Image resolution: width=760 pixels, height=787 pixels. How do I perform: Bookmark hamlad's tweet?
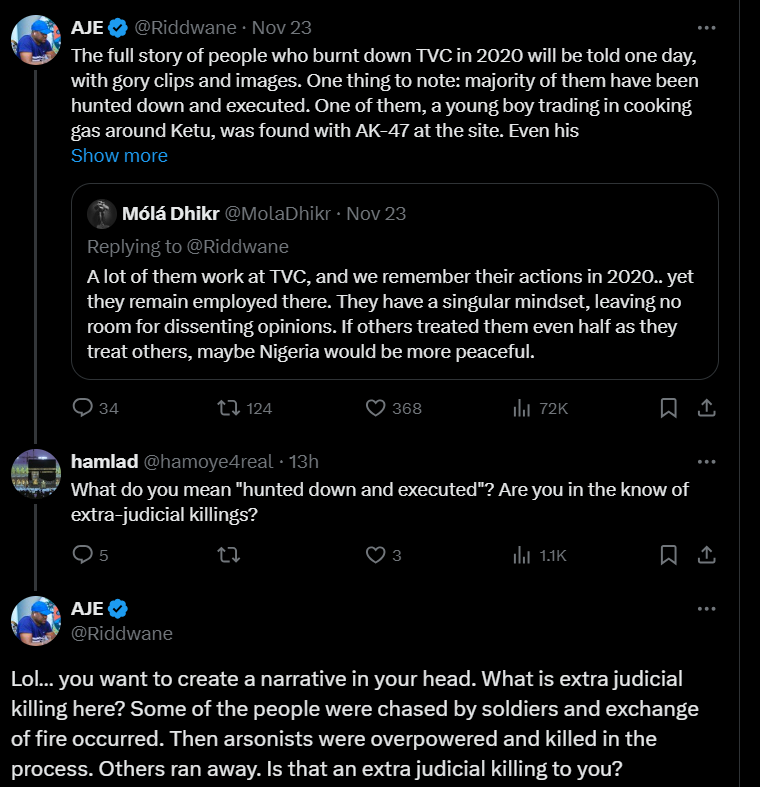[x=669, y=555]
